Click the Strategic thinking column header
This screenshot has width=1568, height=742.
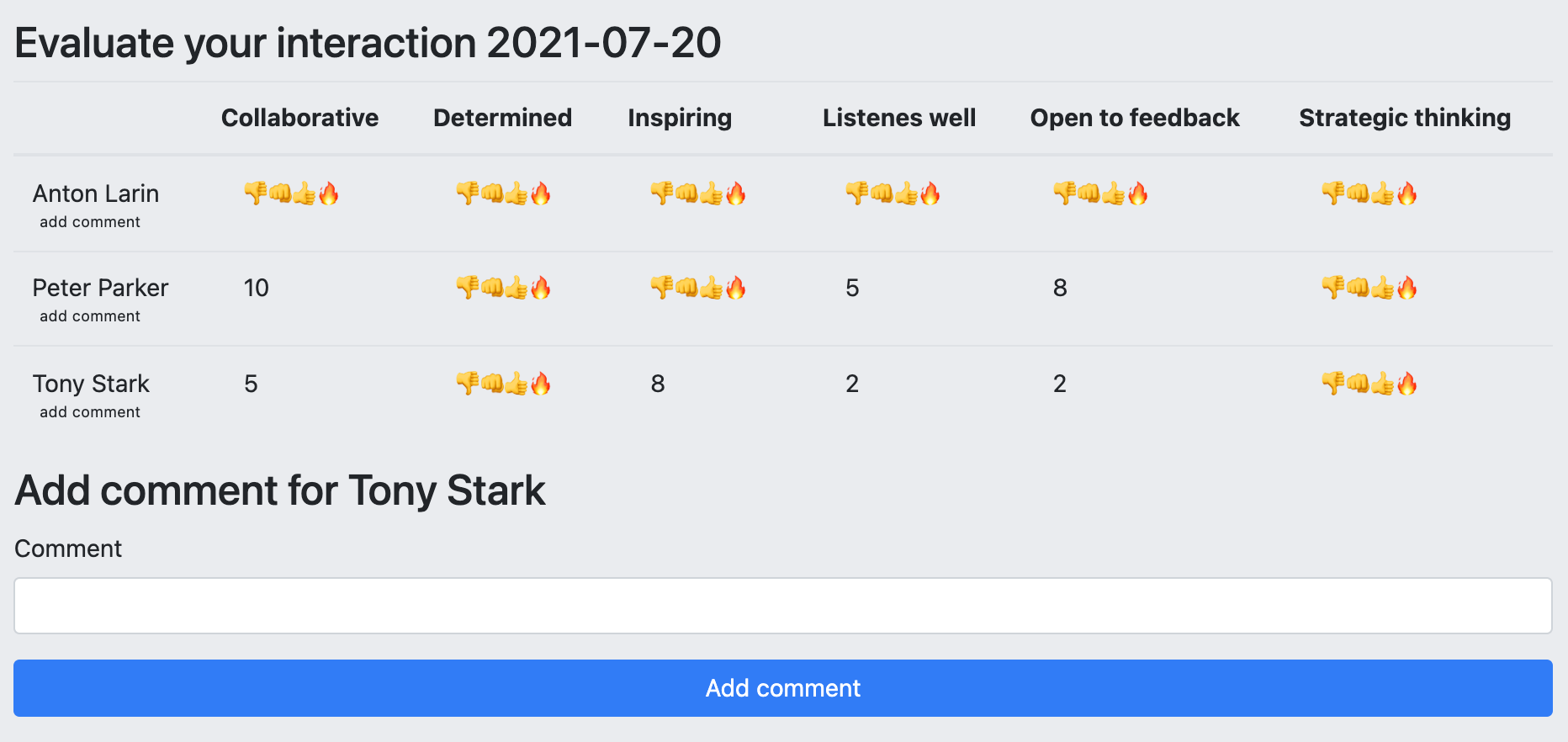tap(1405, 118)
